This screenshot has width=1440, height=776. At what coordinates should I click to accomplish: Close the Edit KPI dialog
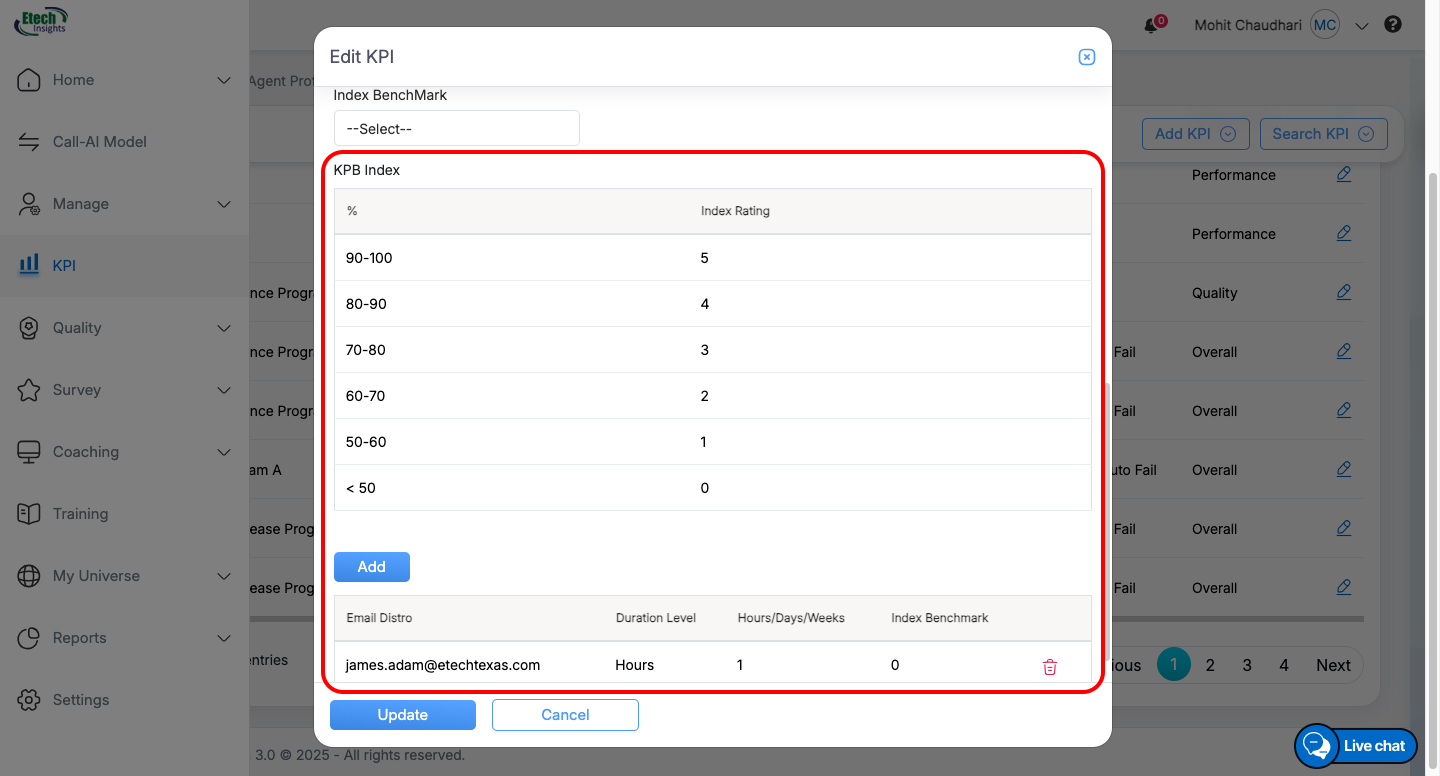tap(1086, 57)
